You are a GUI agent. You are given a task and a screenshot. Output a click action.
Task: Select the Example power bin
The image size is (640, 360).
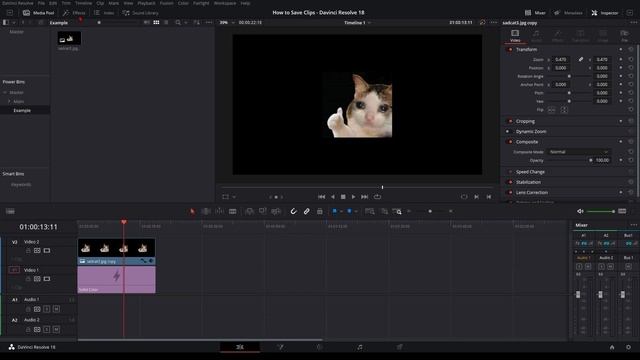click(22, 110)
